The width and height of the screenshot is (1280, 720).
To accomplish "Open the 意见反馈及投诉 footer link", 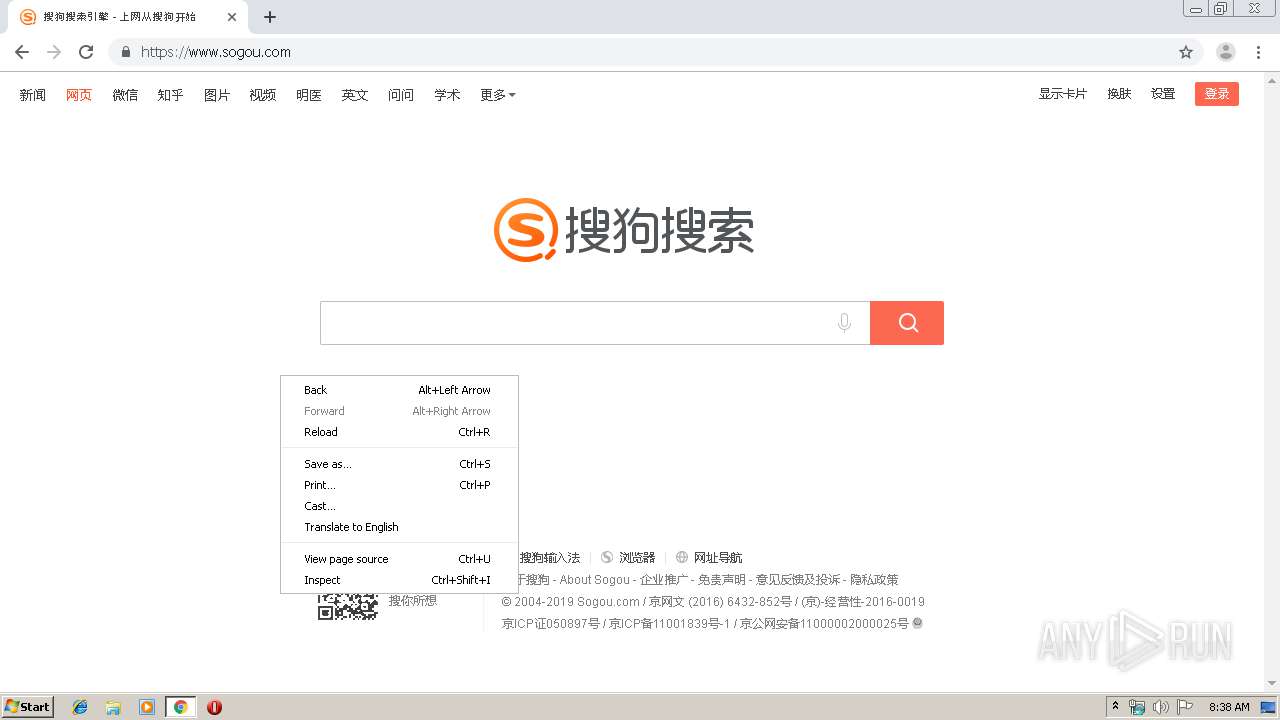I will point(798,580).
